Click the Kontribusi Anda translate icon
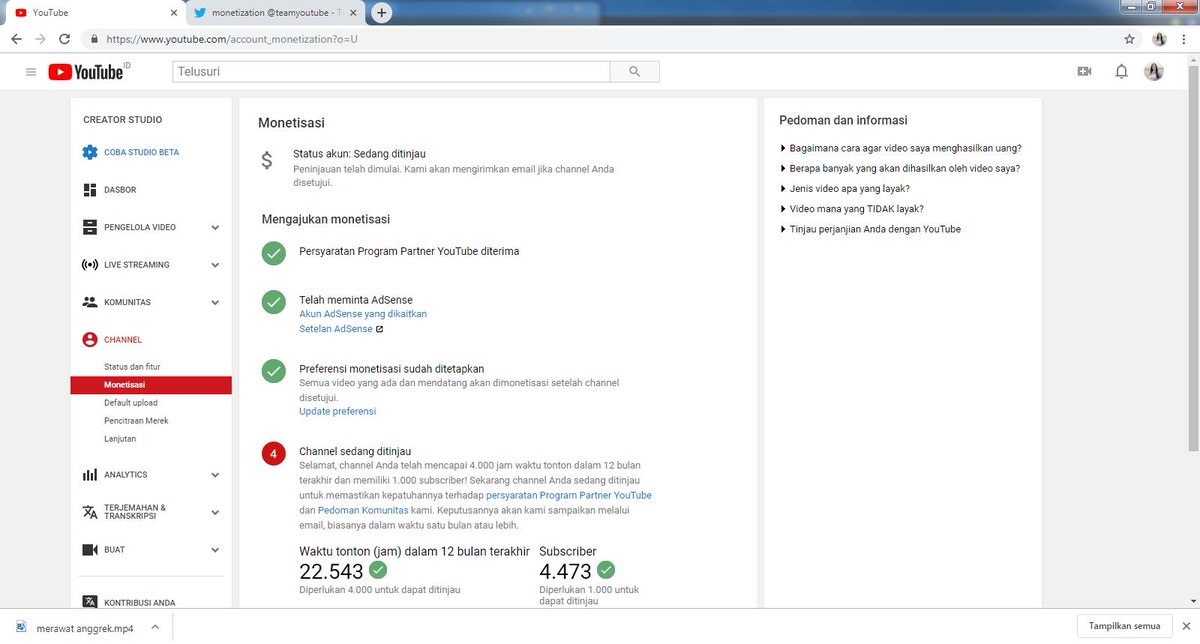The image size is (1200, 644). [x=90, y=602]
